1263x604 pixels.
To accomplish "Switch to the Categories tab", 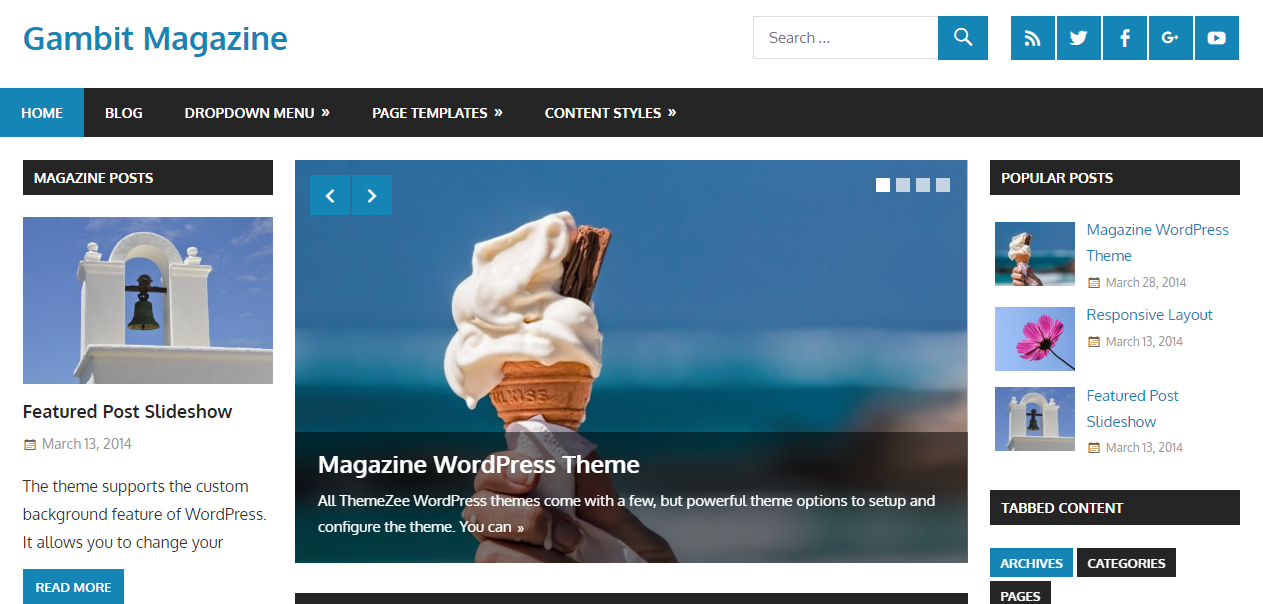I will [1126, 563].
